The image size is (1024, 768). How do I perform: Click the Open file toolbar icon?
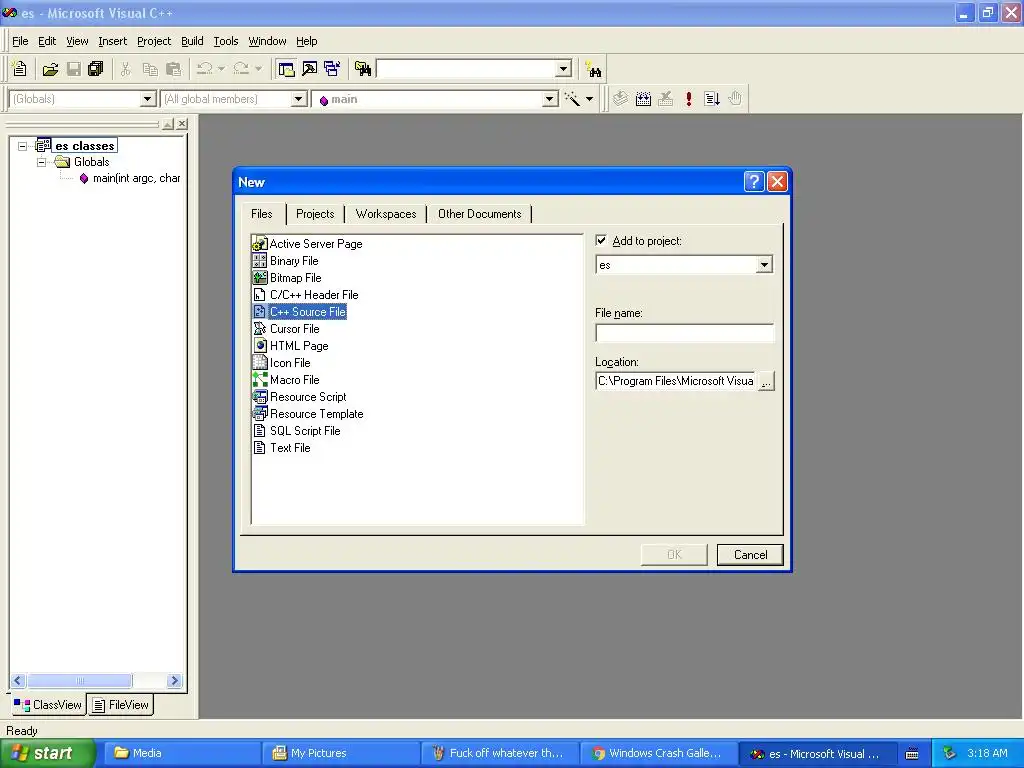(x=50, y=69)
